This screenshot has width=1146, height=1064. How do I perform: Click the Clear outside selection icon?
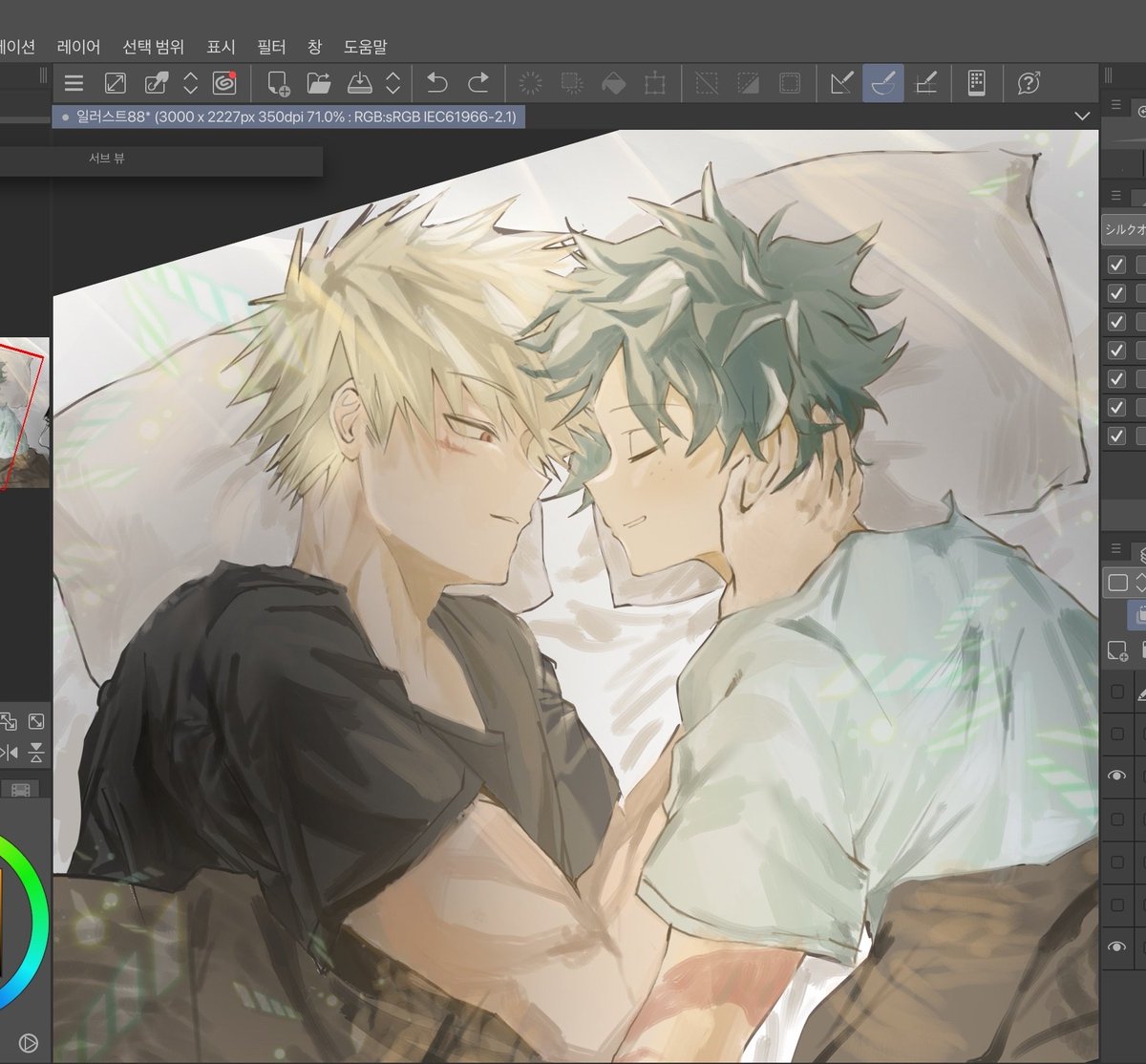[572, 83]
